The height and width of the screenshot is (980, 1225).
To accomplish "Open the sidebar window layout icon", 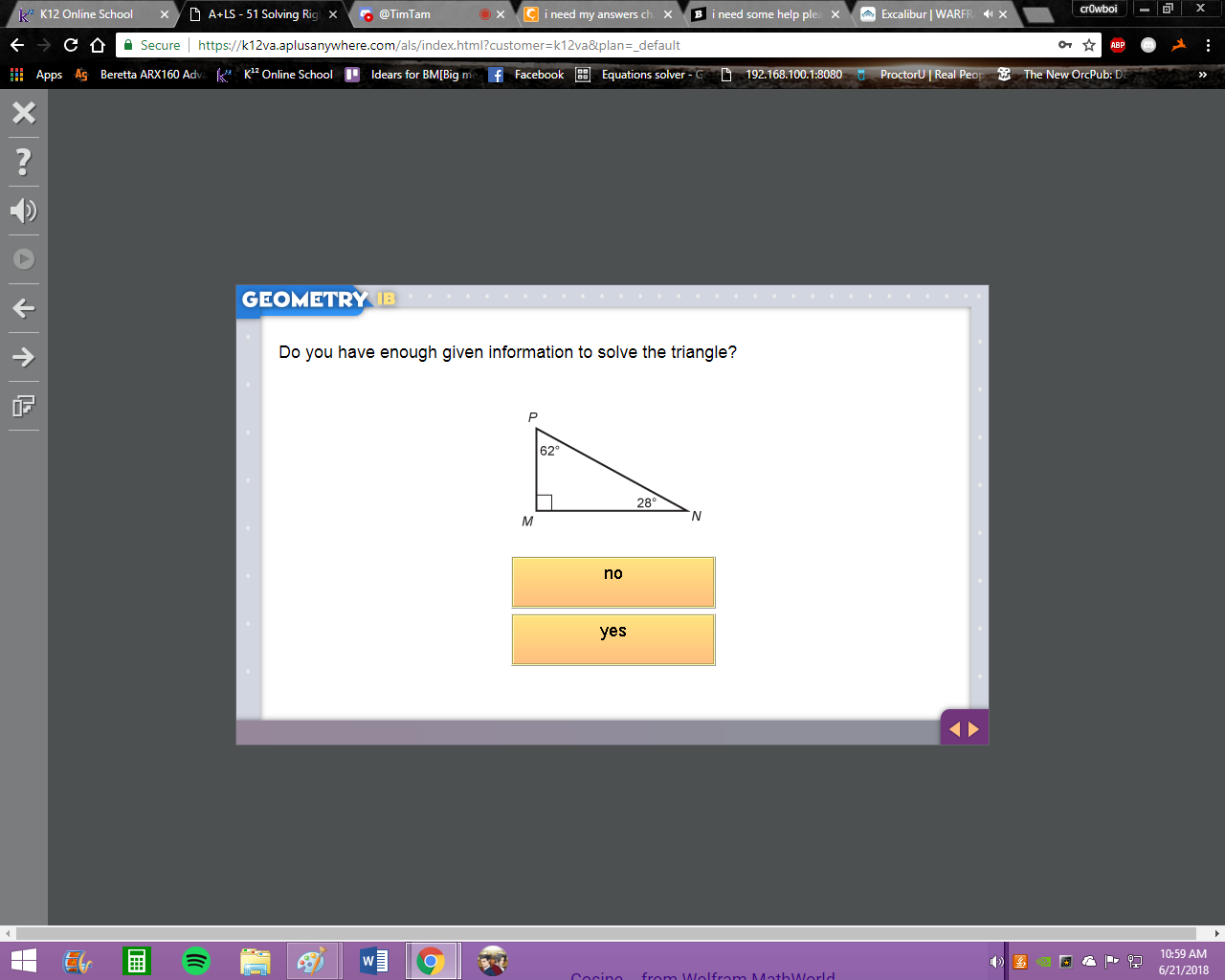I will point(24,406).
